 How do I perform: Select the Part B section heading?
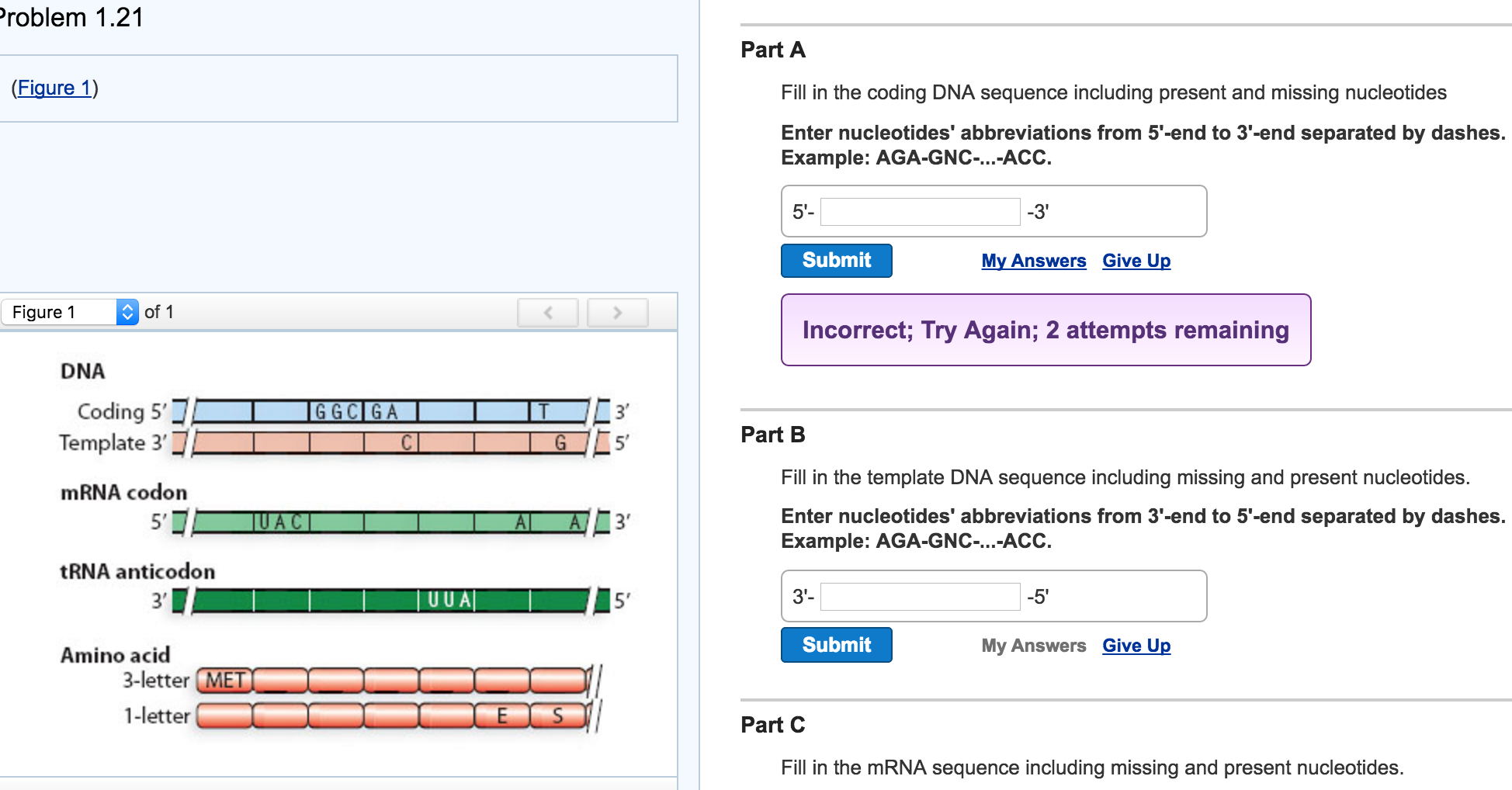tap(772, 435)
